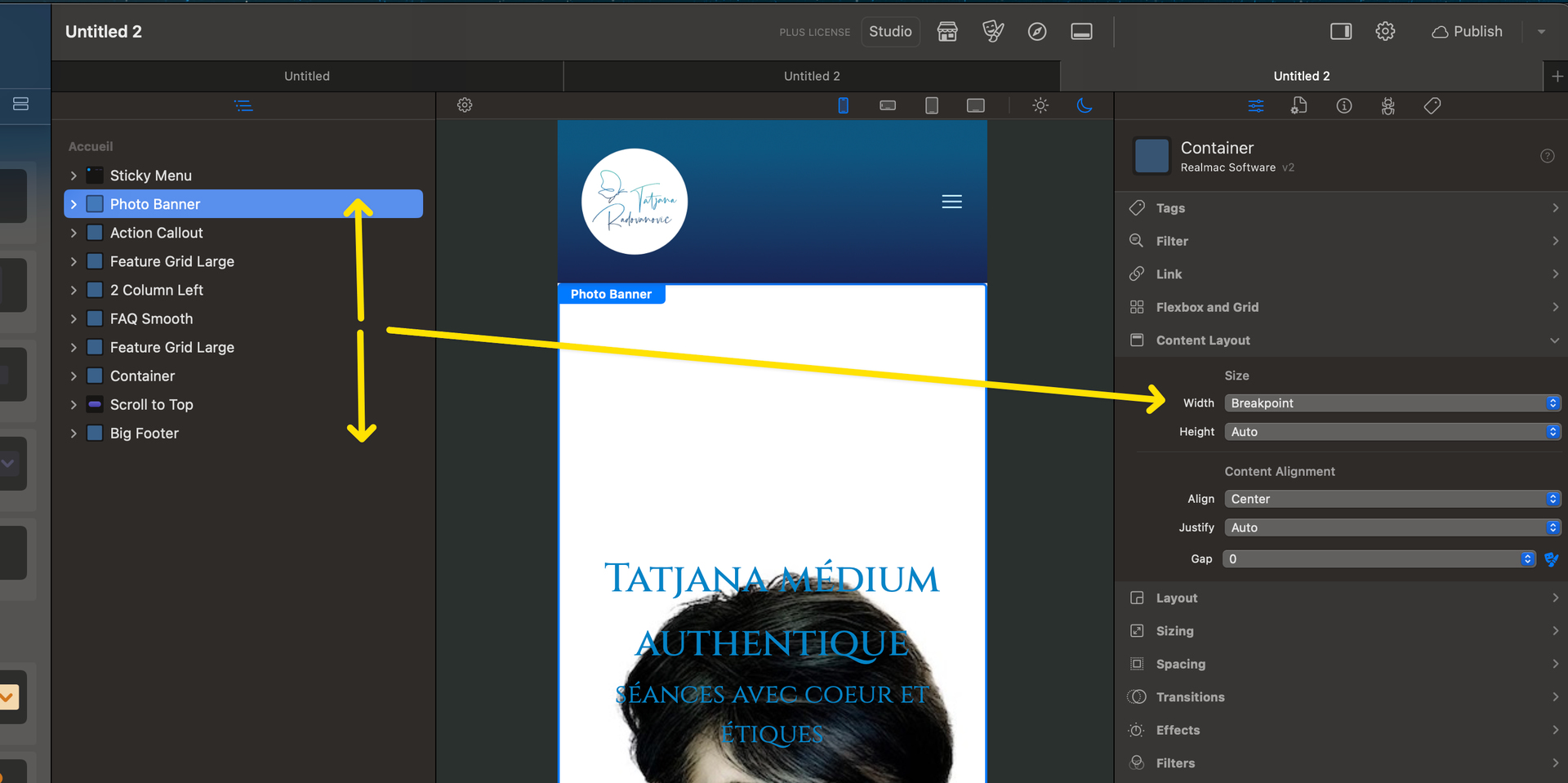Open the bug debug inspector icon
This screenshot has width=1568, height=783.
coord(1388,106)
